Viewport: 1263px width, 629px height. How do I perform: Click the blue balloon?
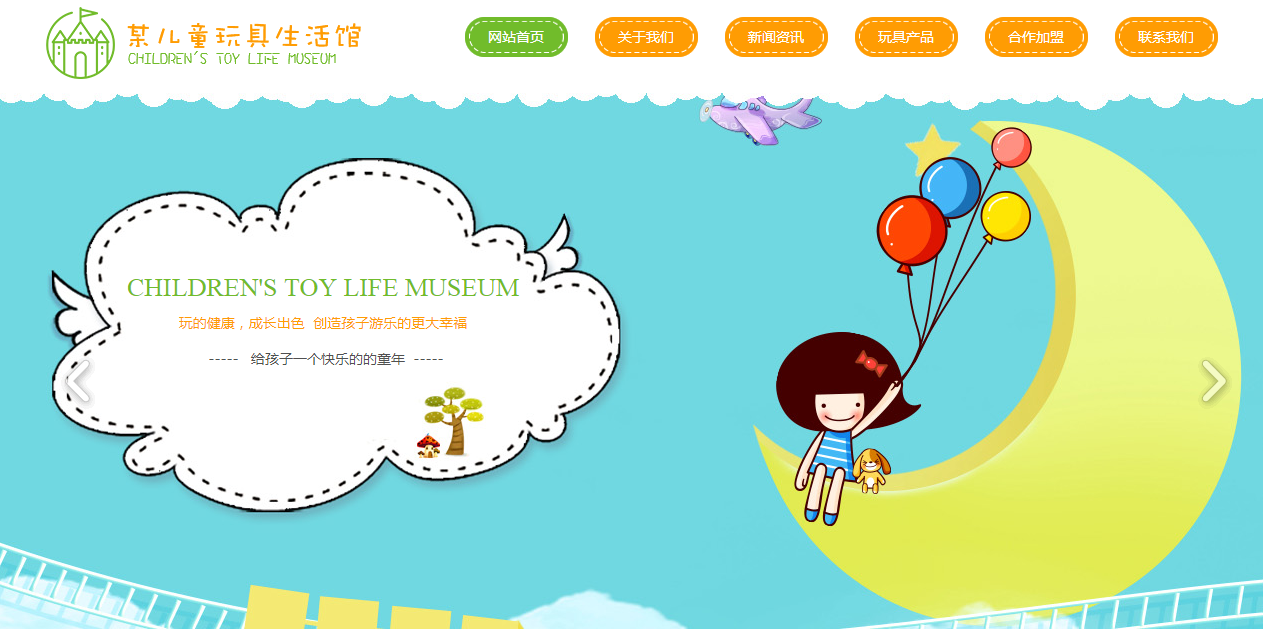(951, 186)
